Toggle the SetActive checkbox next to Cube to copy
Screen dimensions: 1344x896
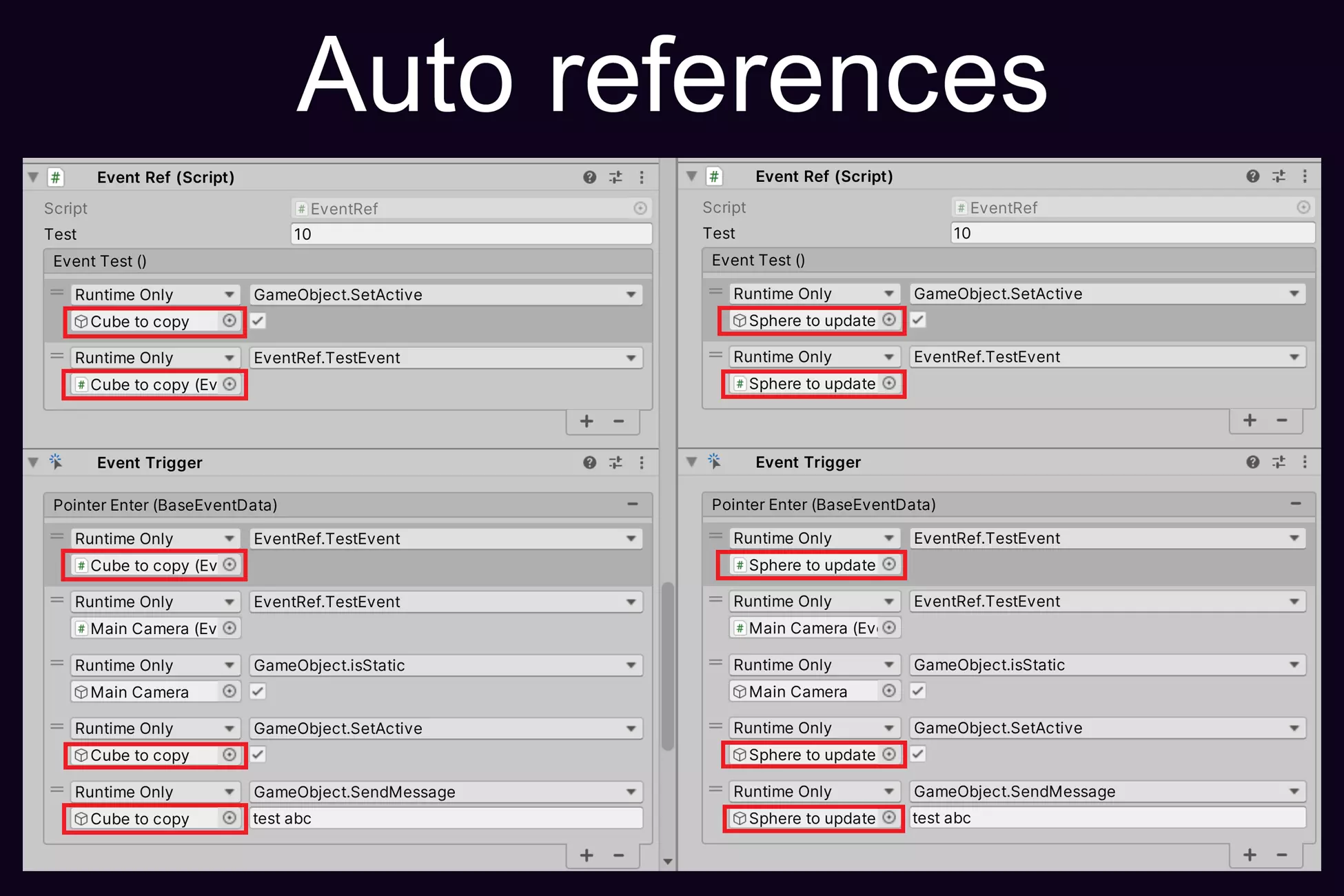tap(258, 320)
